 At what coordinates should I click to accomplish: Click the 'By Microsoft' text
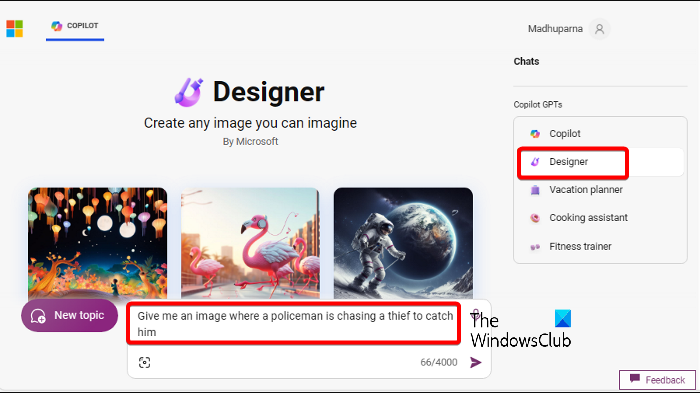250,142
